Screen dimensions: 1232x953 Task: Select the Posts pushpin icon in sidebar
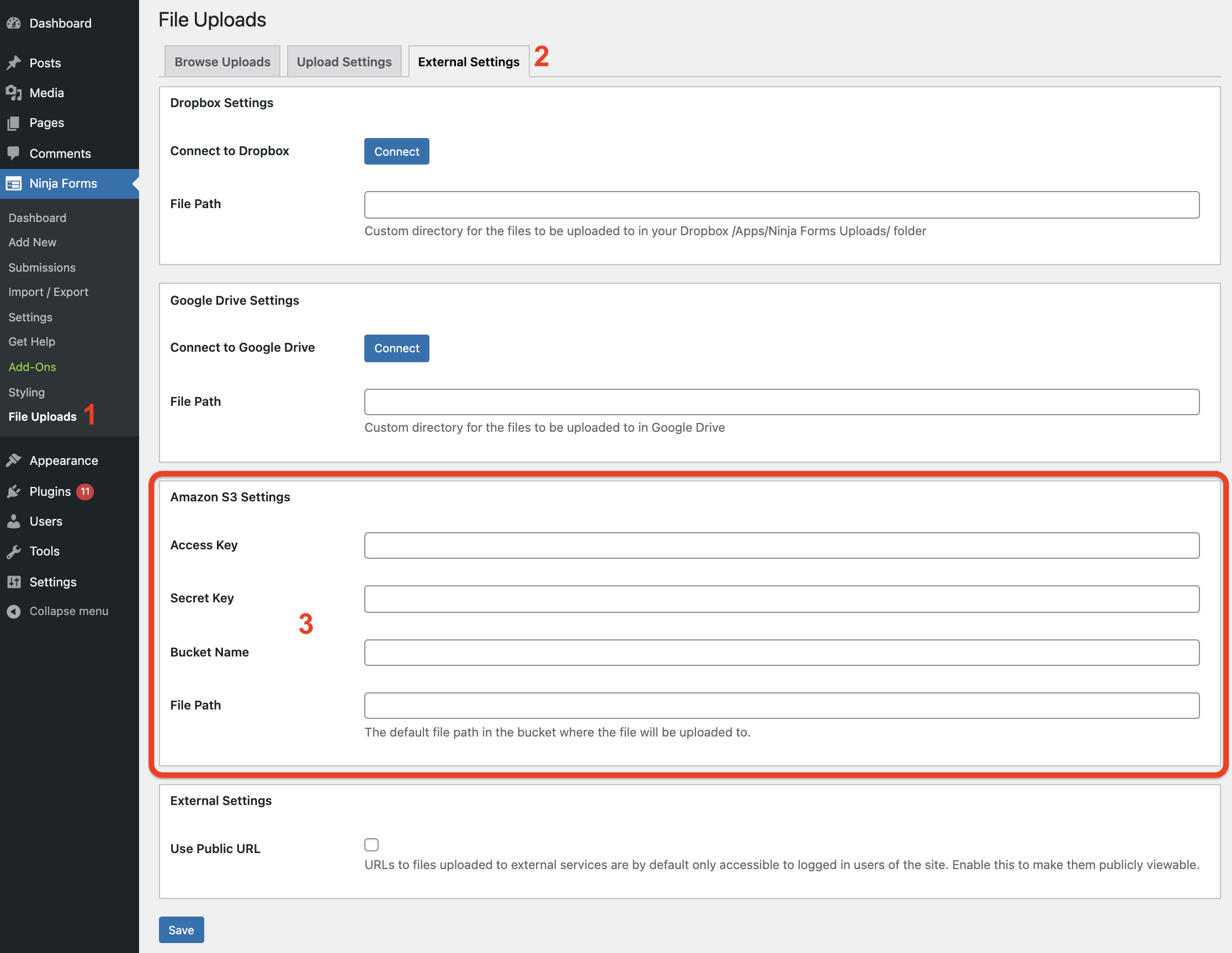pyautogui.click(x=14, y=62)
